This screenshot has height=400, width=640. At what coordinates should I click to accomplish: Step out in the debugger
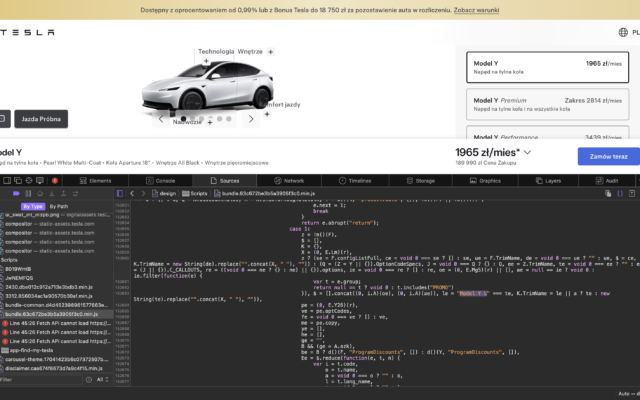(64, 193)
